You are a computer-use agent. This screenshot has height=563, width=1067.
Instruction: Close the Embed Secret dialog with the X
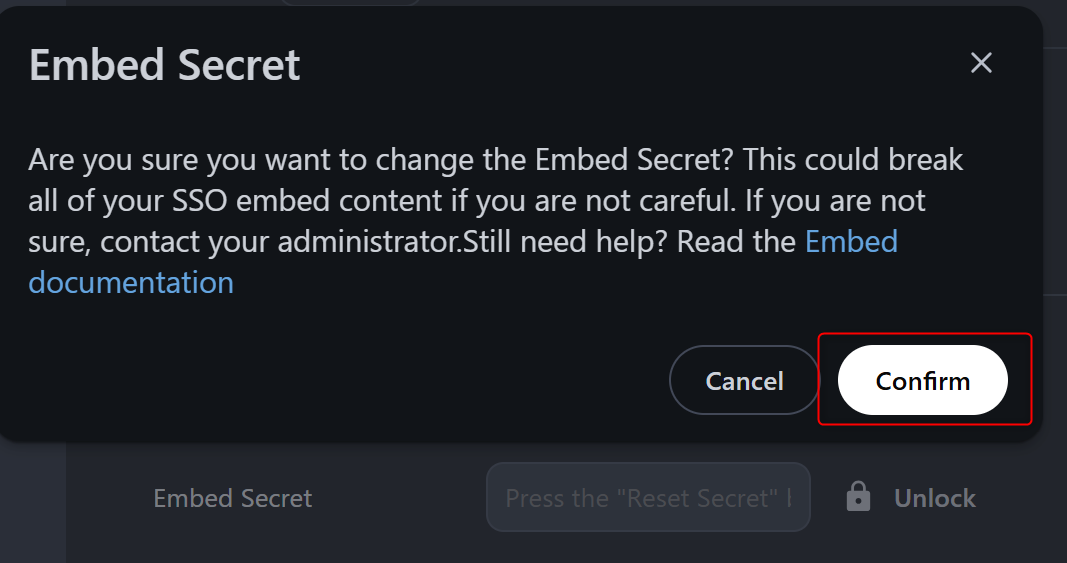coord(981,63)
